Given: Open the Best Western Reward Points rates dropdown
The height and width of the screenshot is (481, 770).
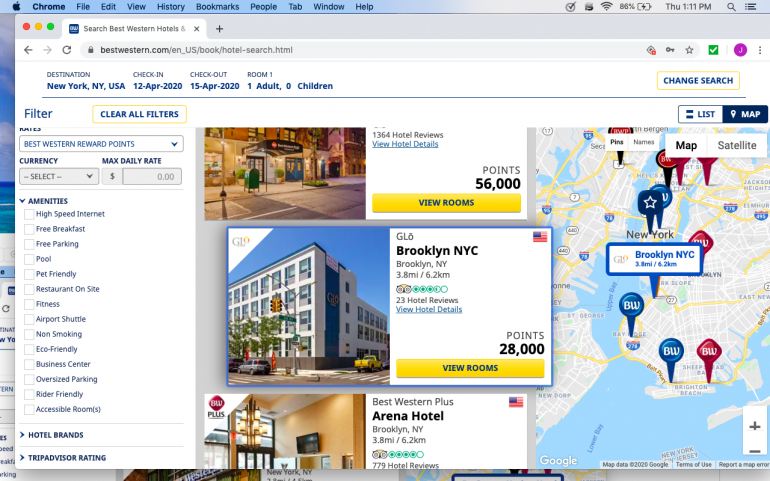Looking at the screenshot, I should point(100,144).
